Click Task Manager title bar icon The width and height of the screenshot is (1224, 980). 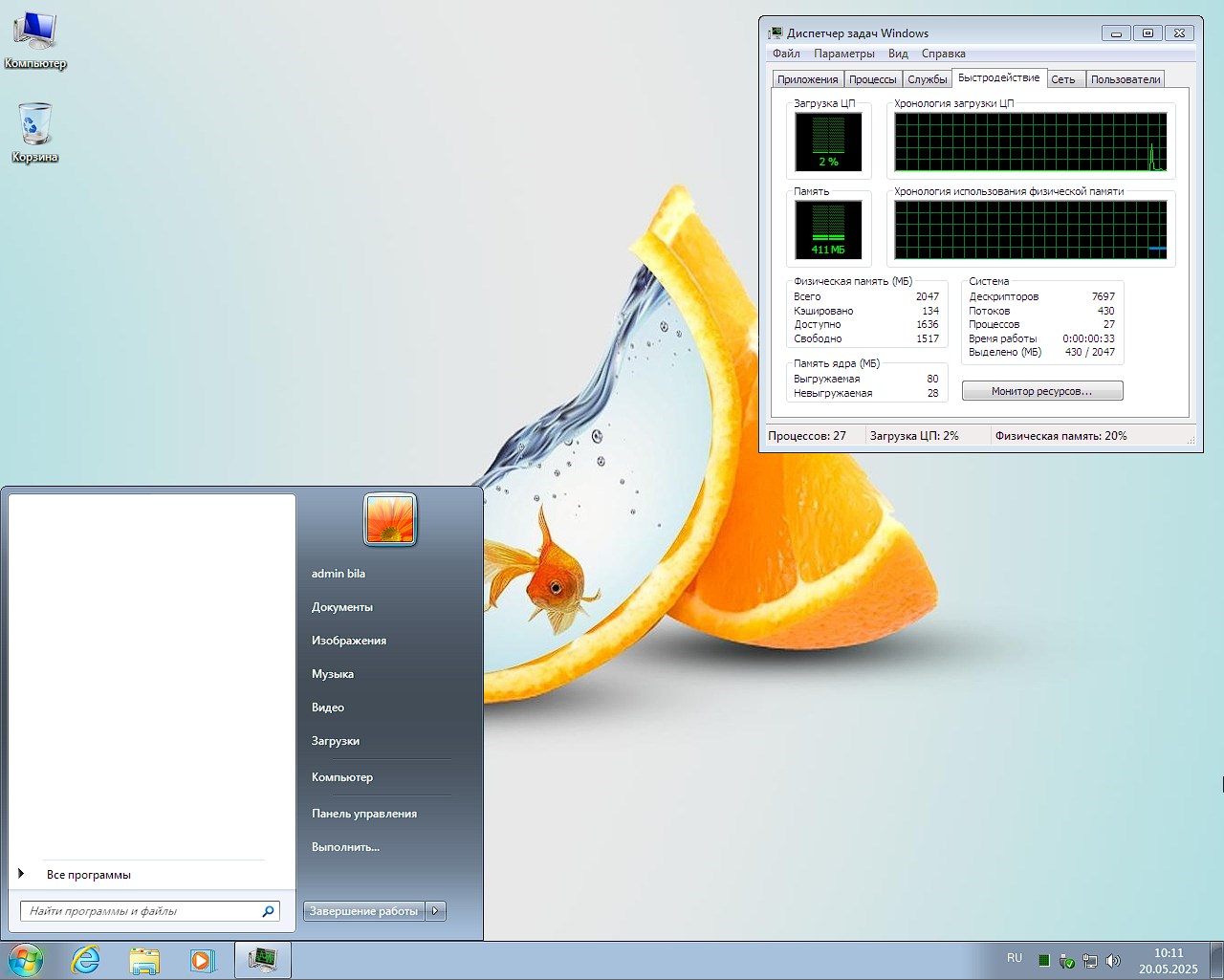776,33
